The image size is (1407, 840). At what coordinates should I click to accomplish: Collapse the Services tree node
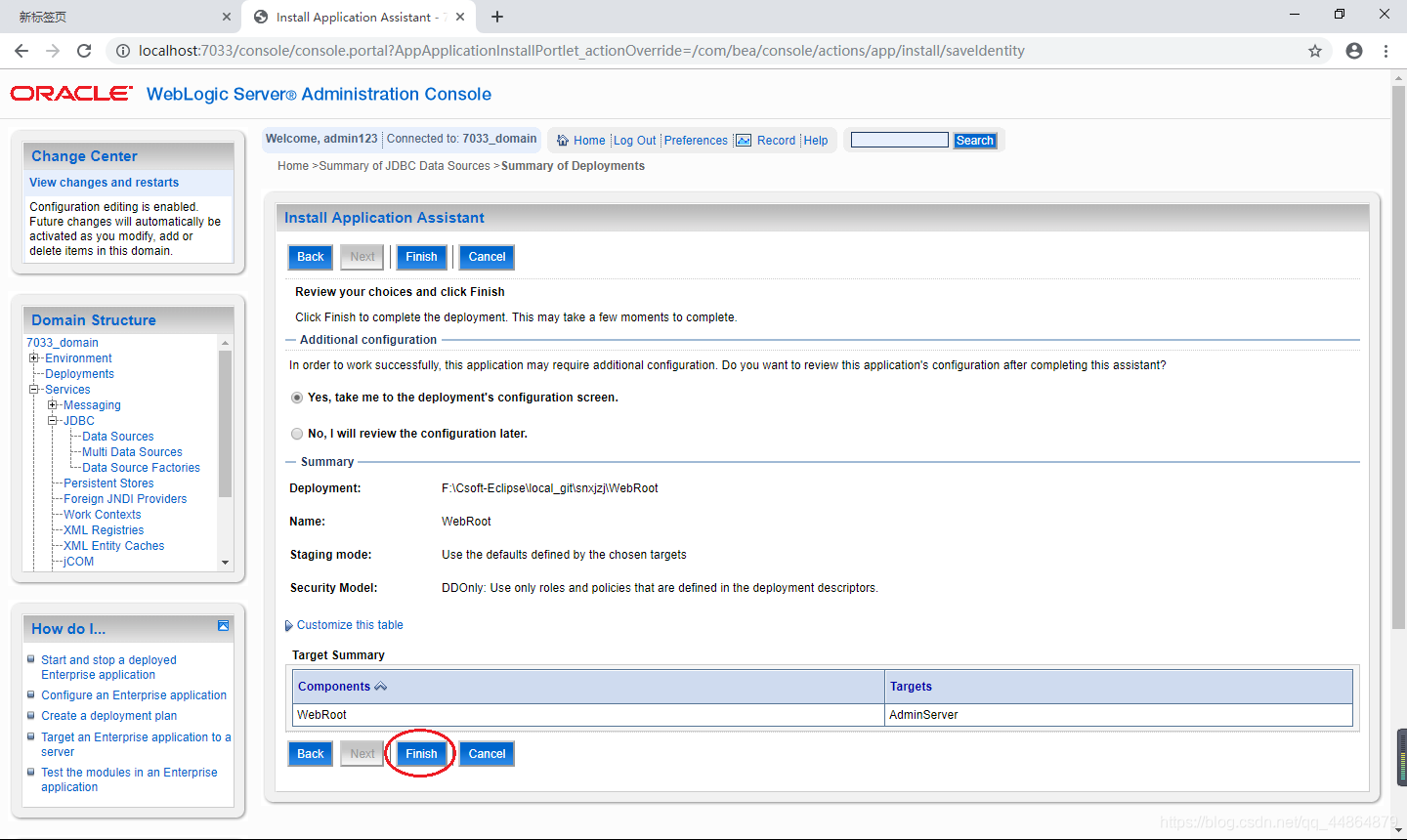(x=34, y=390)
